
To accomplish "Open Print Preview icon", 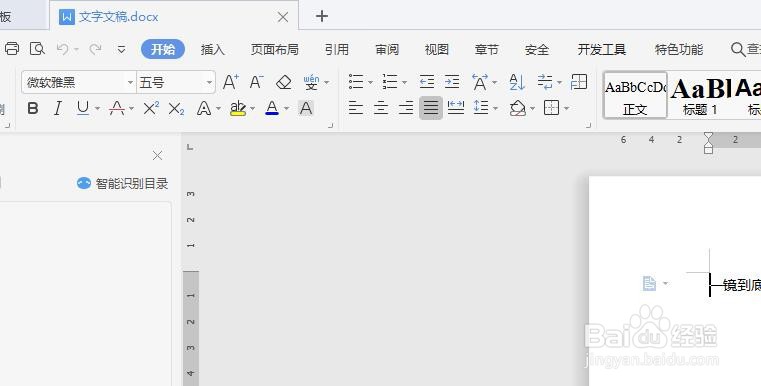I will click(x=37, y=49).
